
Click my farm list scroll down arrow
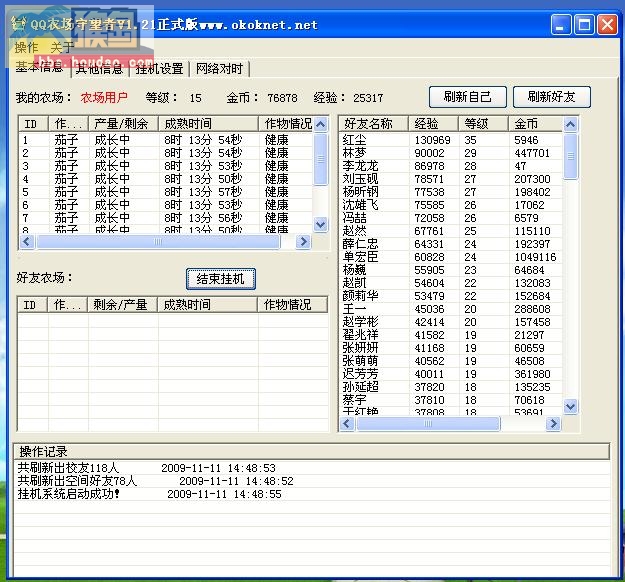(x=320, y=224)
